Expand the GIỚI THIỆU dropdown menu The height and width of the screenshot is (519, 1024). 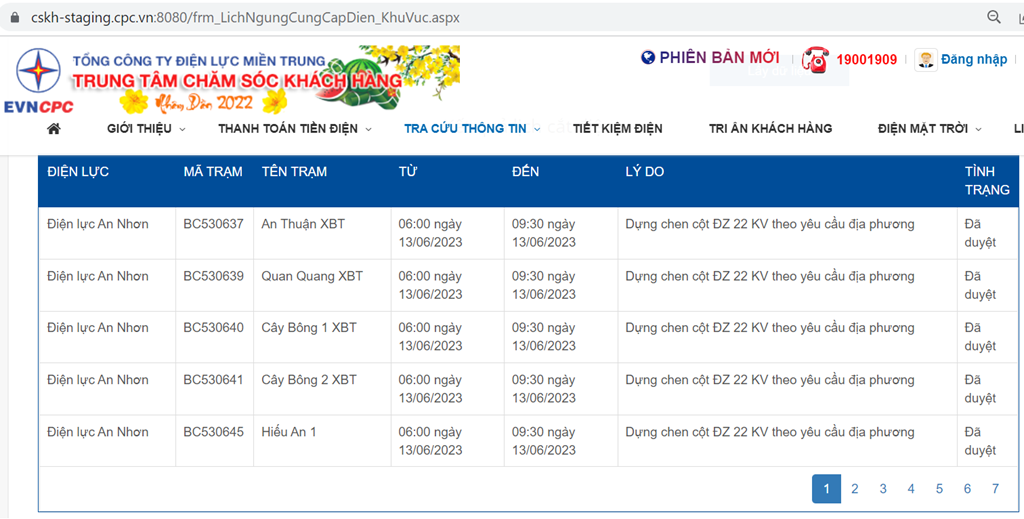tap(146, 129)
